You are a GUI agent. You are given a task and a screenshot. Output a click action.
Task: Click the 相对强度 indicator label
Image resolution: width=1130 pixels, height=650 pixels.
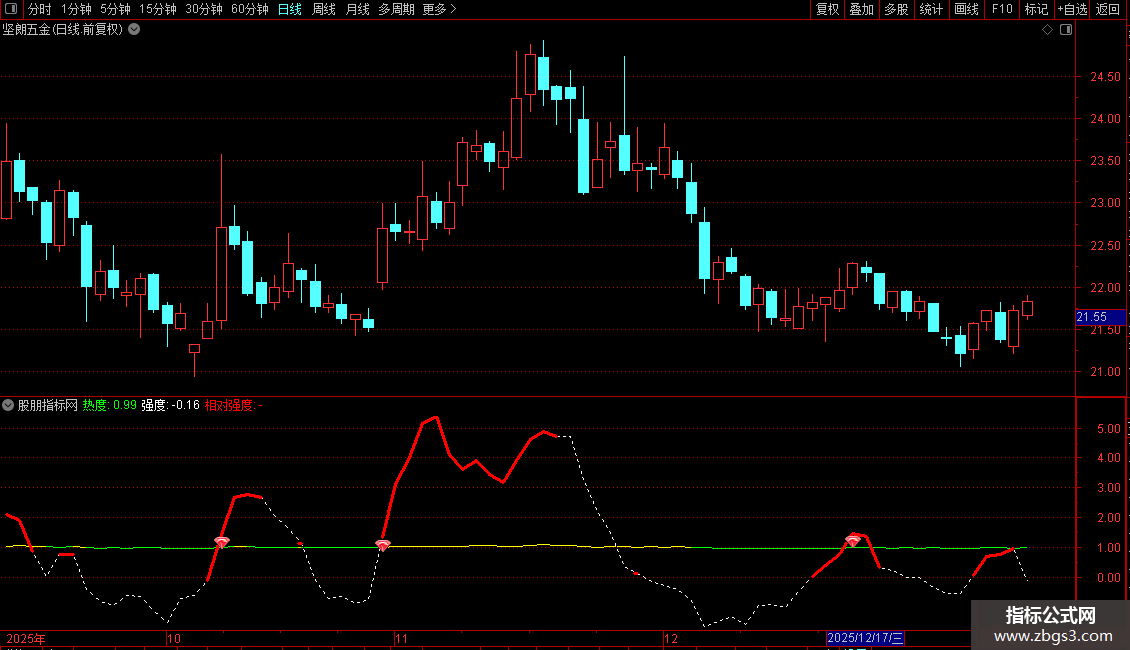(x=233, y=405)
